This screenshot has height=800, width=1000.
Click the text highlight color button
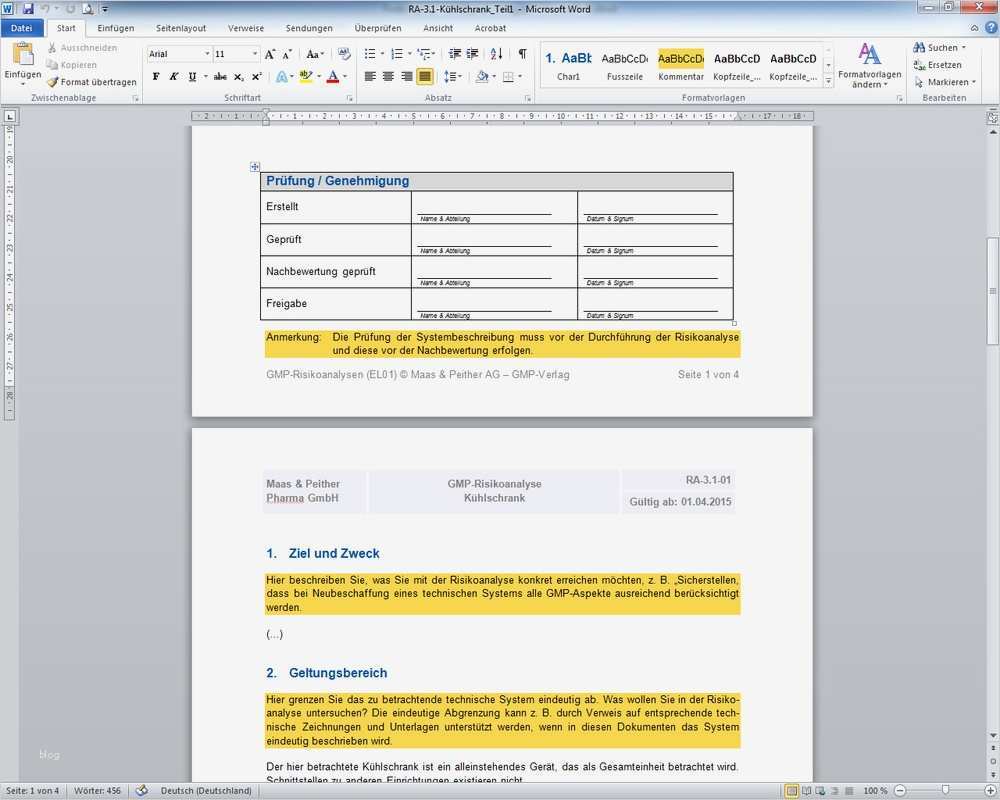(305, 77)
